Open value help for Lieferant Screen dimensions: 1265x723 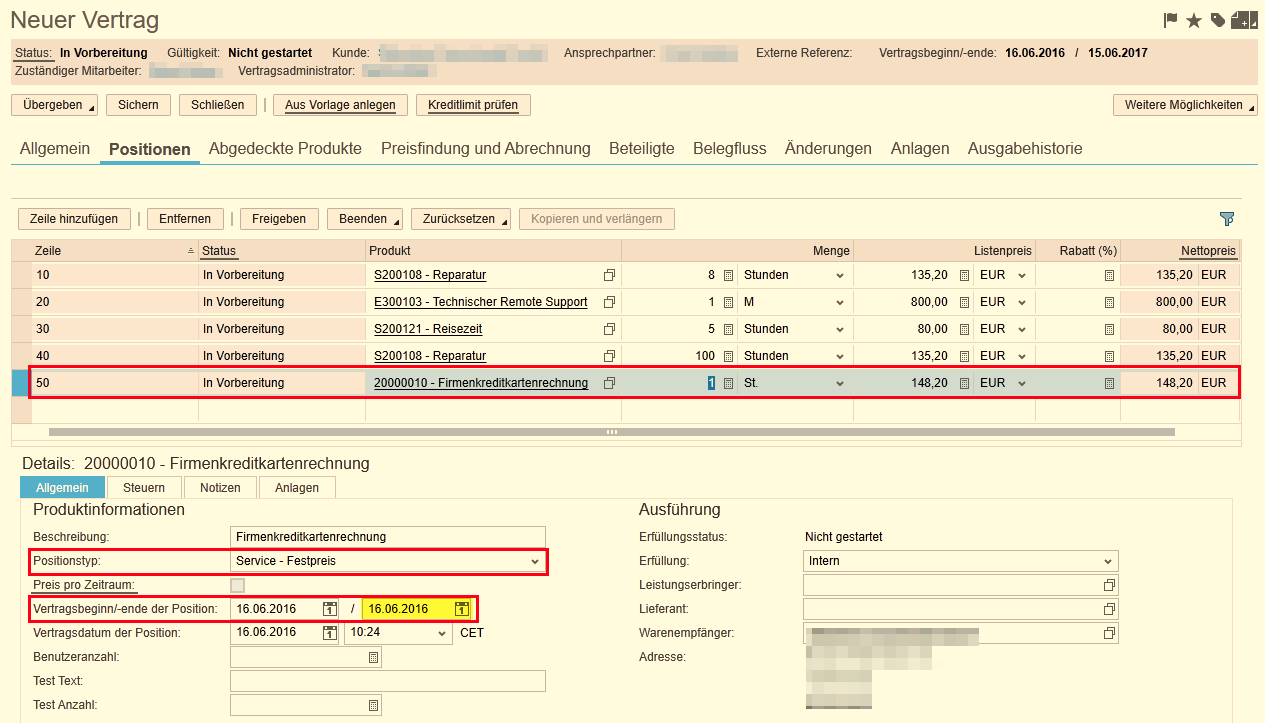pyautogui.click(x=1108, y=609)
